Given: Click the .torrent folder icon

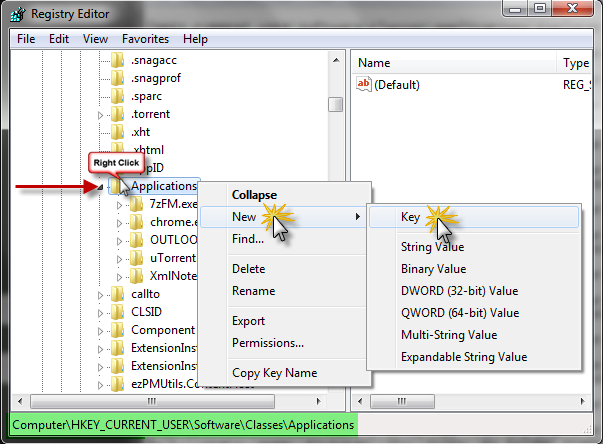Looking at the screenshot, I should tap(119, 114).
